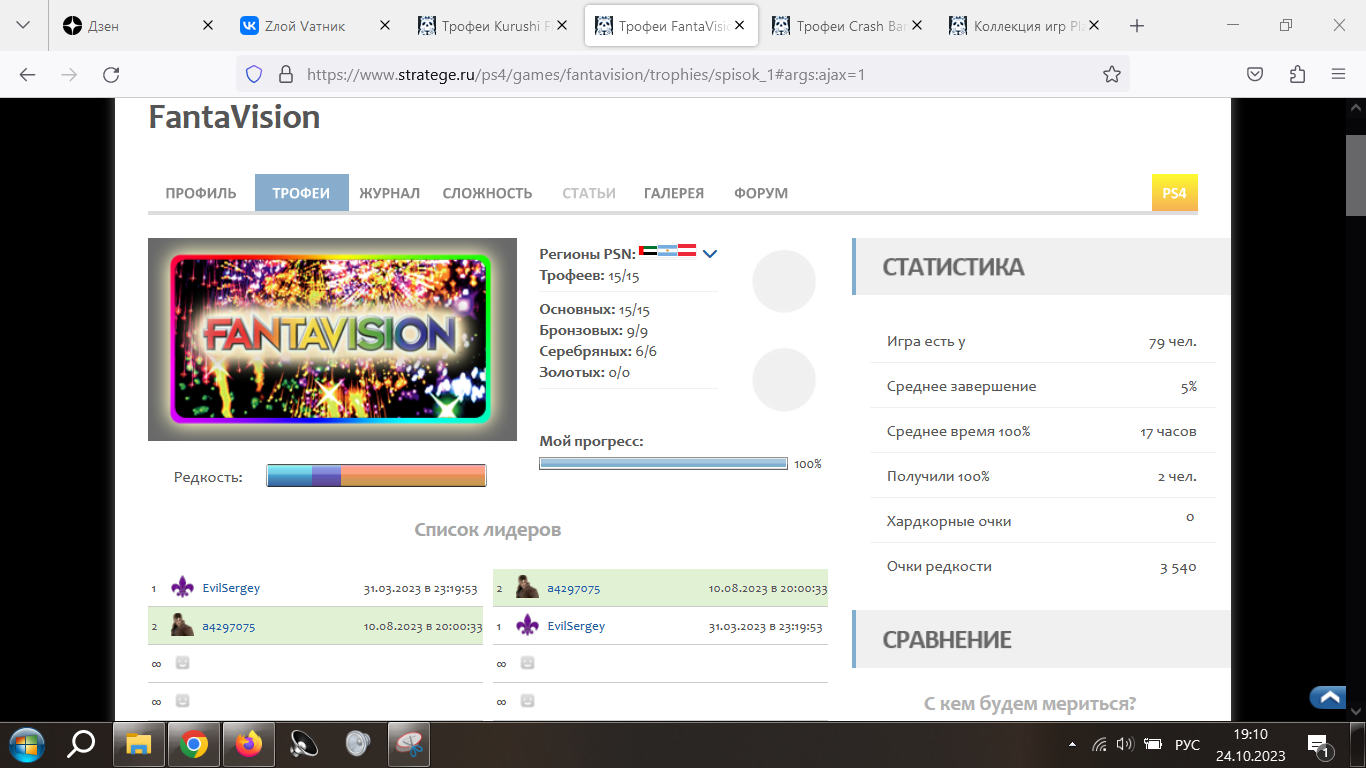Switch to Firefox in taskbar
Viewport: 1366px width, 768px height.
(248, 744)
